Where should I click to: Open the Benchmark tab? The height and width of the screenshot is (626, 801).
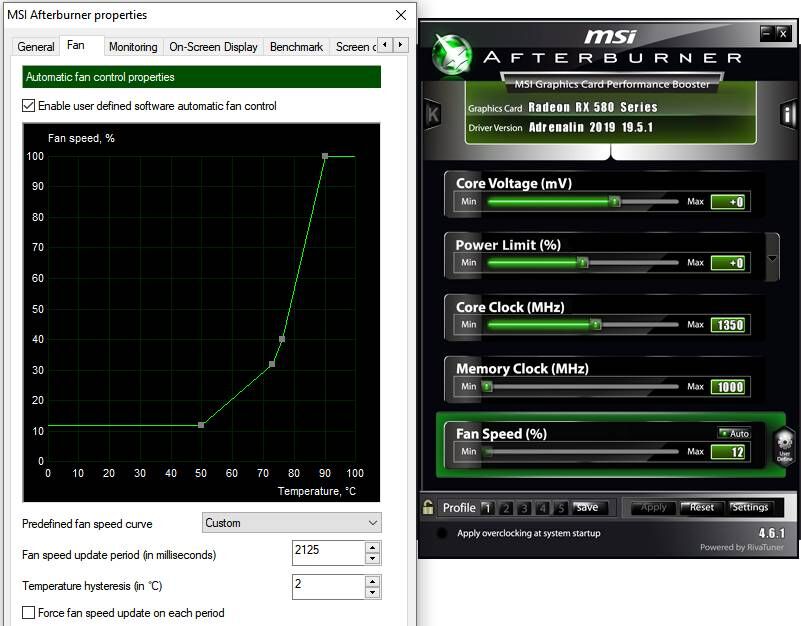click(x=296, y=47)
